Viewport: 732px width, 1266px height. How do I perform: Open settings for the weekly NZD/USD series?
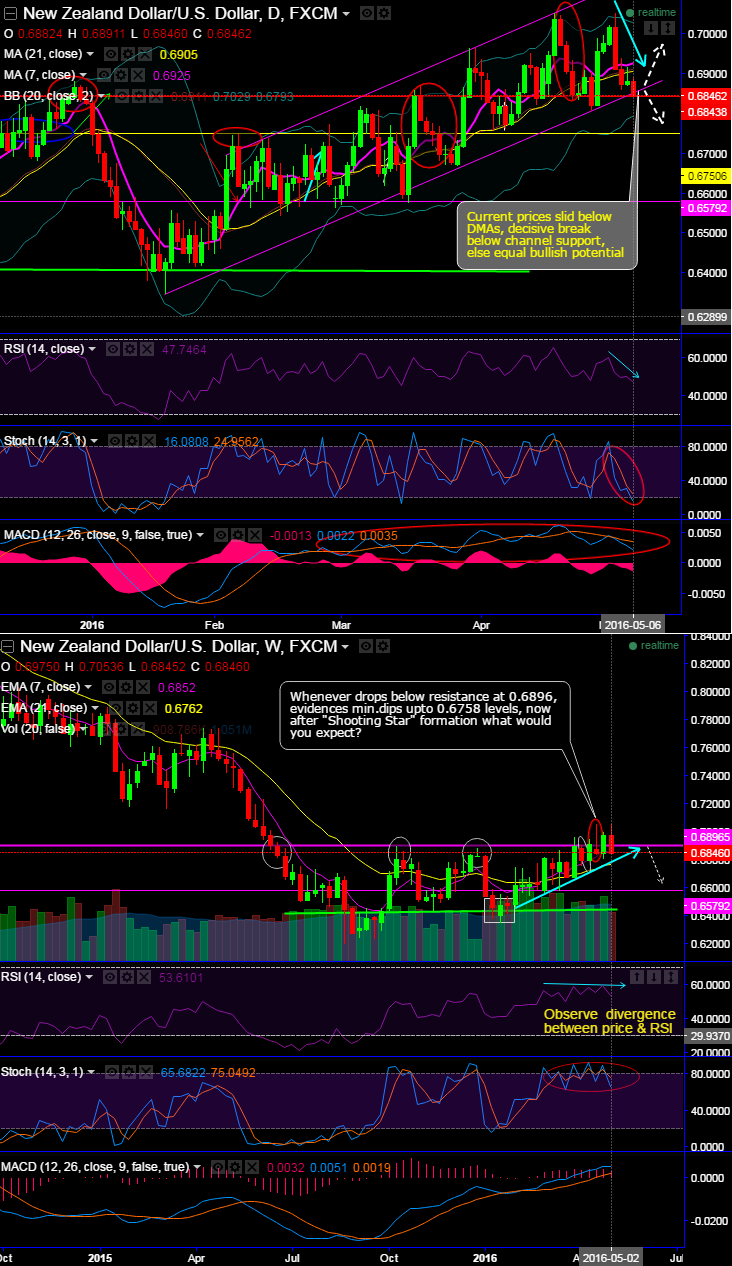(x=384, y=647)
